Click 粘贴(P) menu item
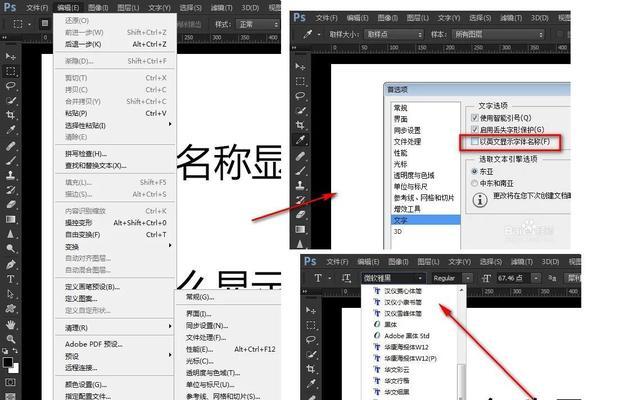624x400 pixels. point(115,113)
